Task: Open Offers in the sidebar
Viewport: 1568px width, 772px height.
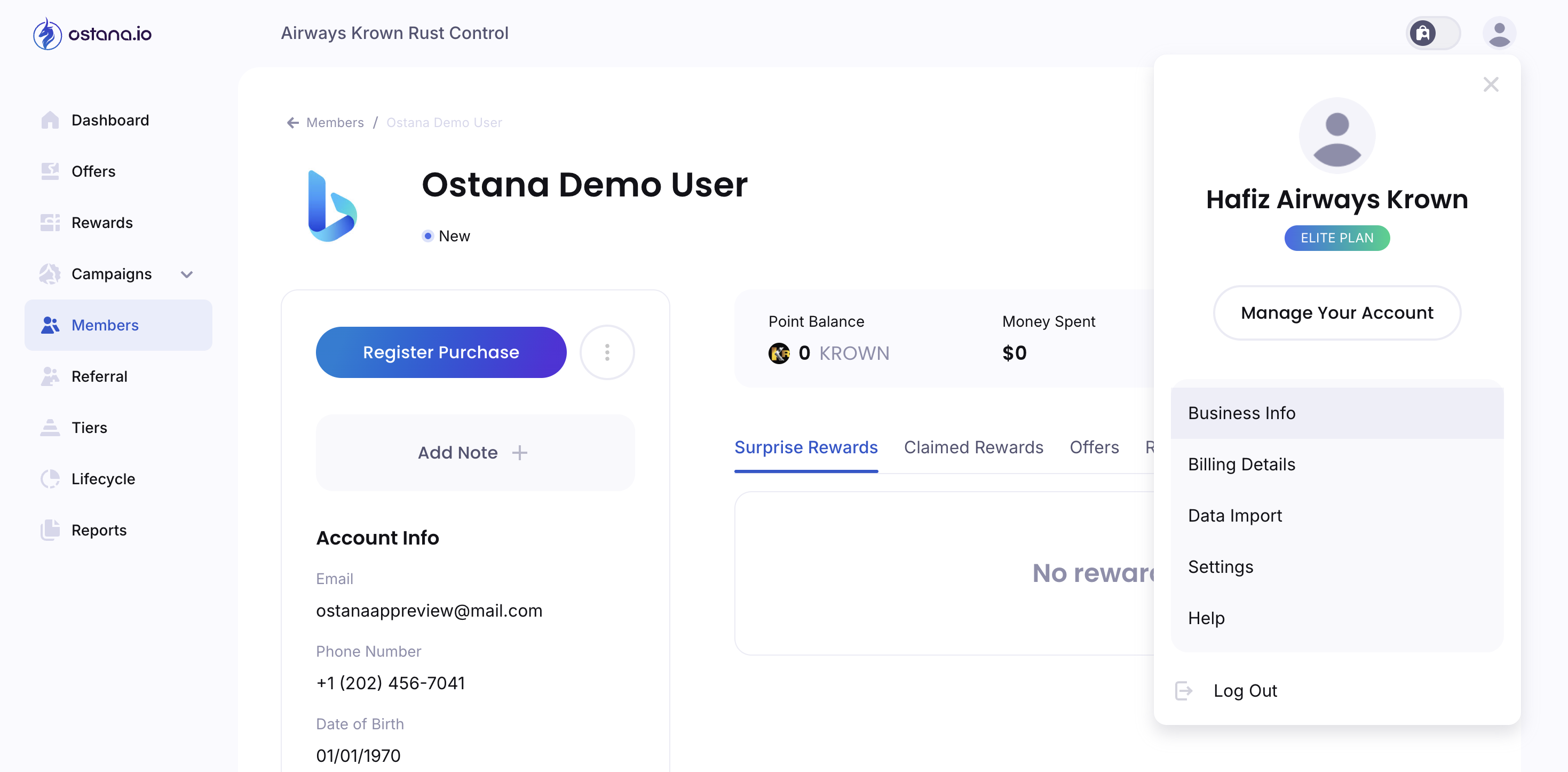Action: point(118,171)
